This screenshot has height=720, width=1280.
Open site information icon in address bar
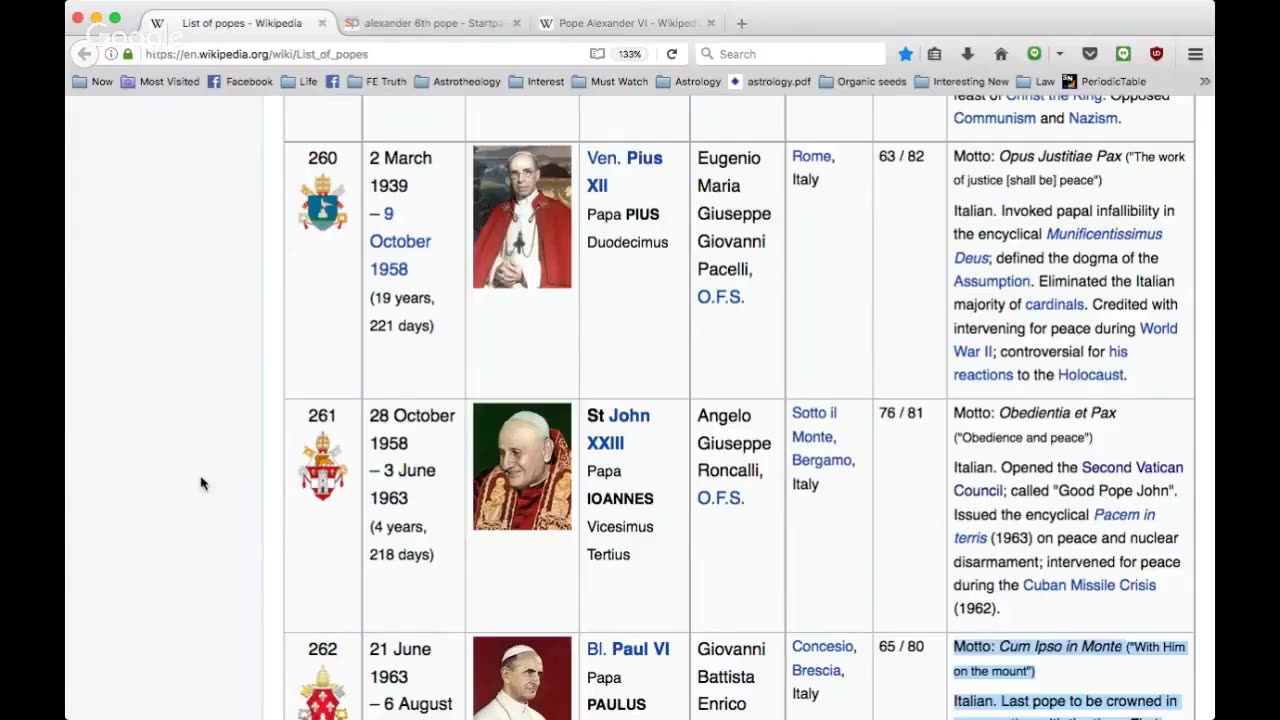click(x=111, y=54)
